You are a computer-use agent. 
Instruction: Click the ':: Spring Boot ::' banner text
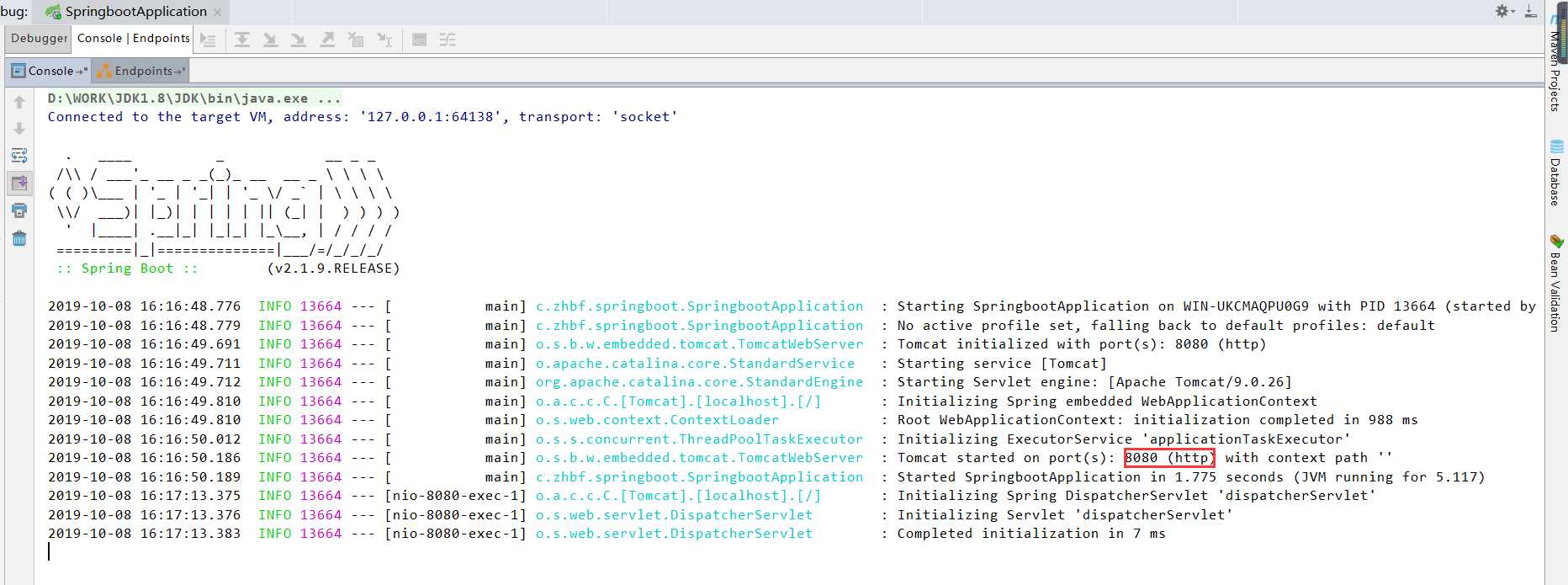(x=127, y=269)
